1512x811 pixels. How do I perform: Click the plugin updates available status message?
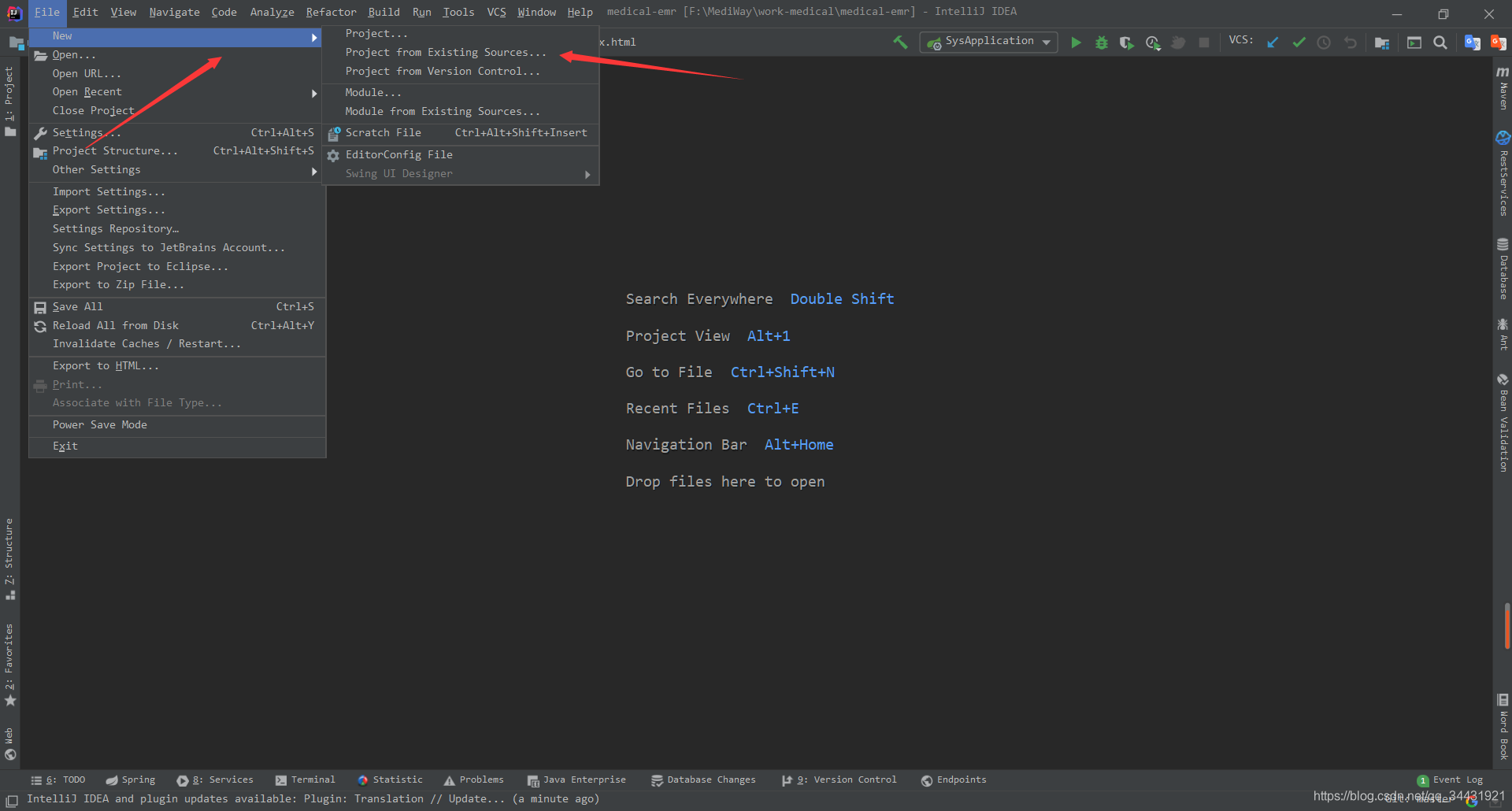[313, 799]
